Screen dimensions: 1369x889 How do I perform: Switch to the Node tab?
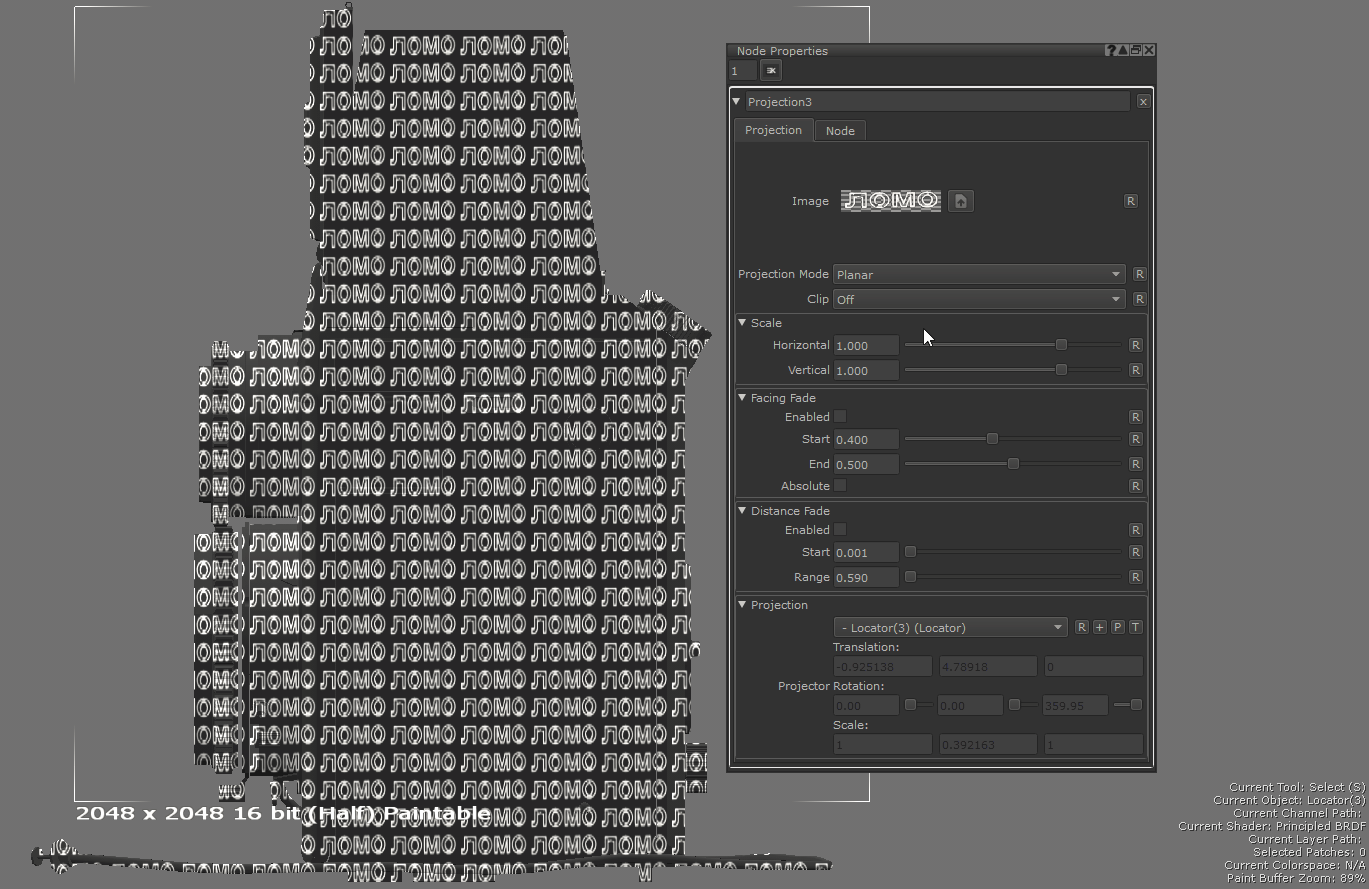point(840,131)
